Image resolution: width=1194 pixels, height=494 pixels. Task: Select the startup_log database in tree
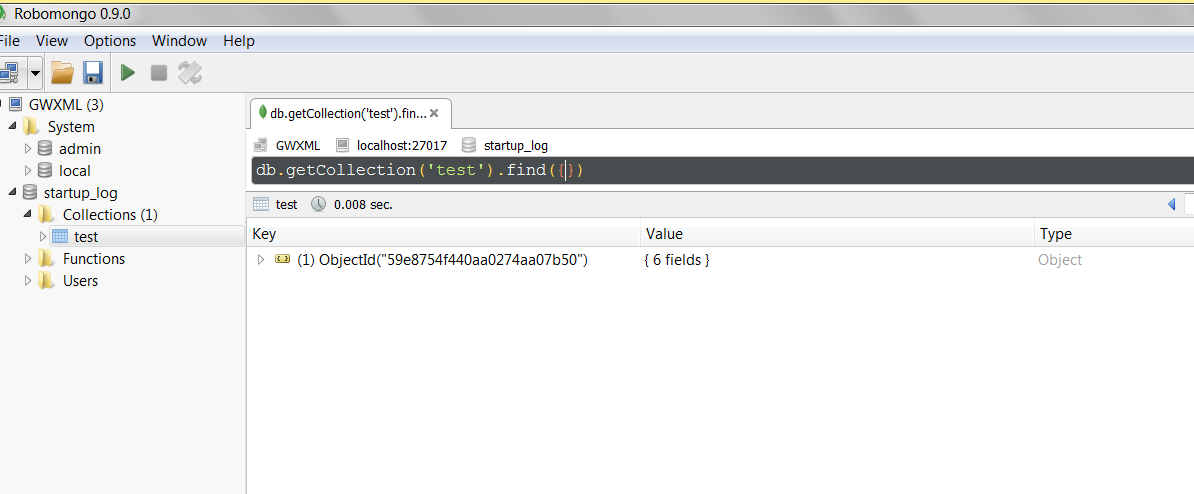pos(81,193)
